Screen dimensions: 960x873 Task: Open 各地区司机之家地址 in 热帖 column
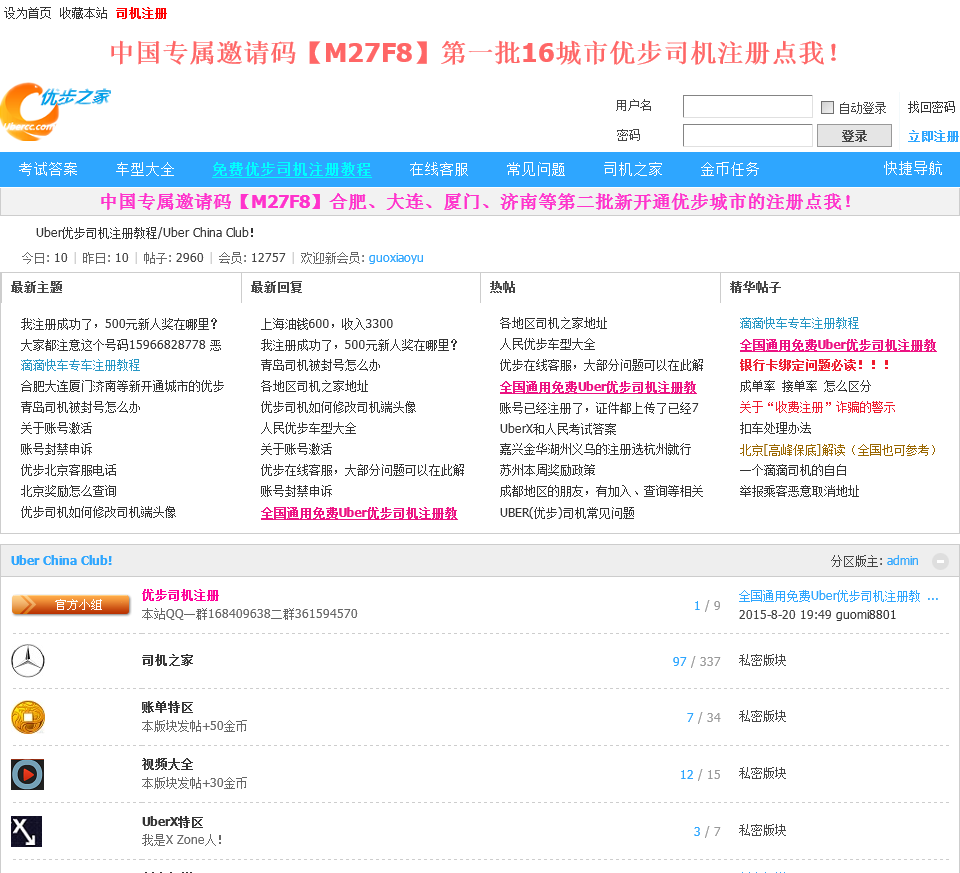coord(553,323)
